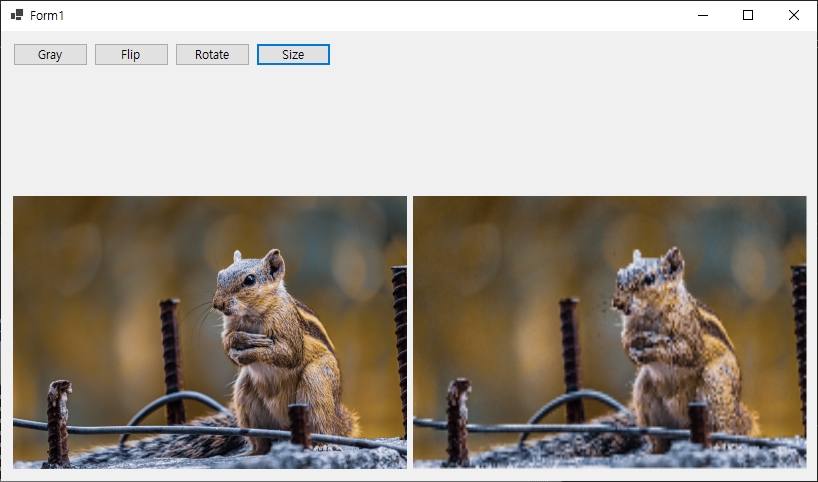This screenshot has width=818, height=482.
Task: Select the Rotate button
Action: tap(212, 54)
